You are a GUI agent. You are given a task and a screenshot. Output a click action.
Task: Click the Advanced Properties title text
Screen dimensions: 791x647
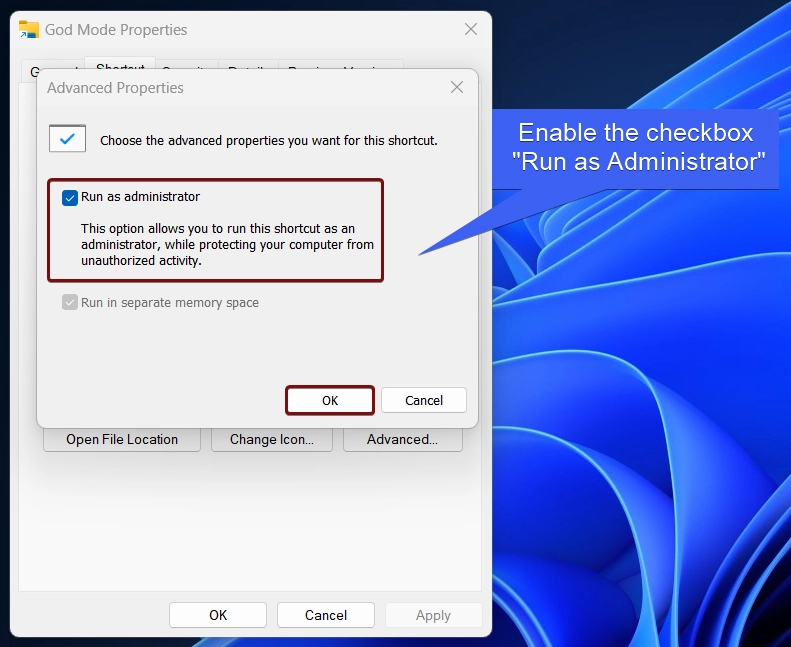click(x=115, y=88)
